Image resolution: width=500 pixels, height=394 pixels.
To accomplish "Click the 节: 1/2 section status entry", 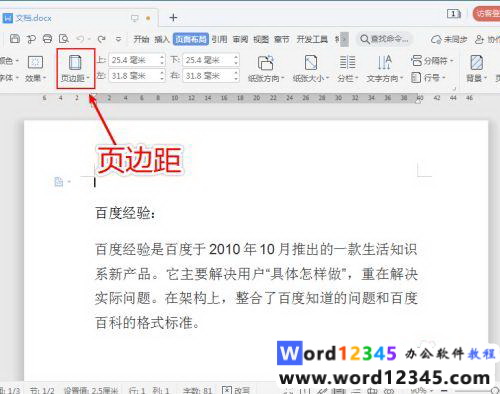I will point(42,390).
